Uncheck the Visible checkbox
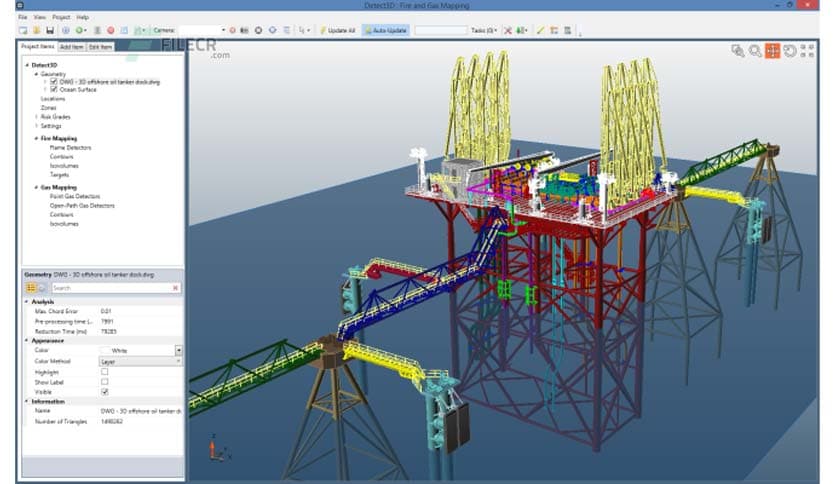836x484 pixels. (104, 392)
